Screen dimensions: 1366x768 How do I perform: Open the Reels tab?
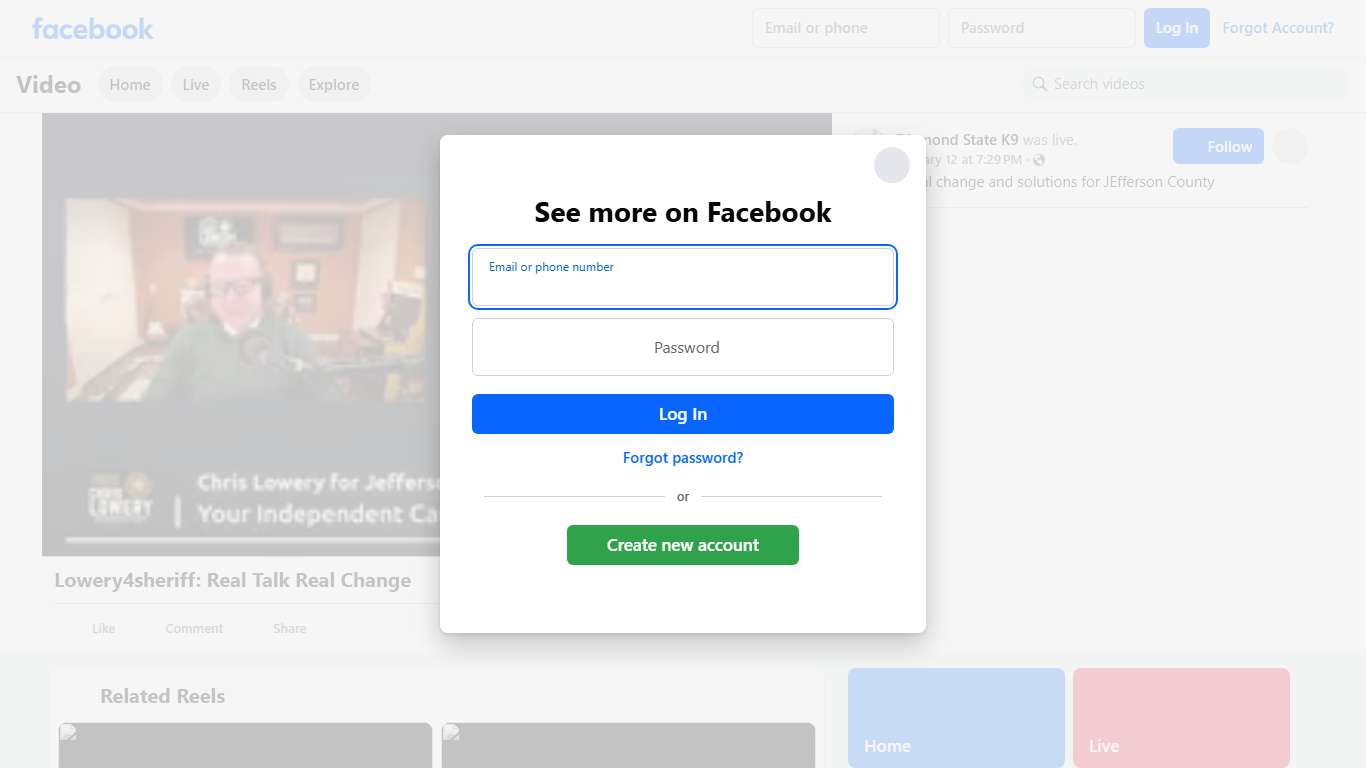259,85
